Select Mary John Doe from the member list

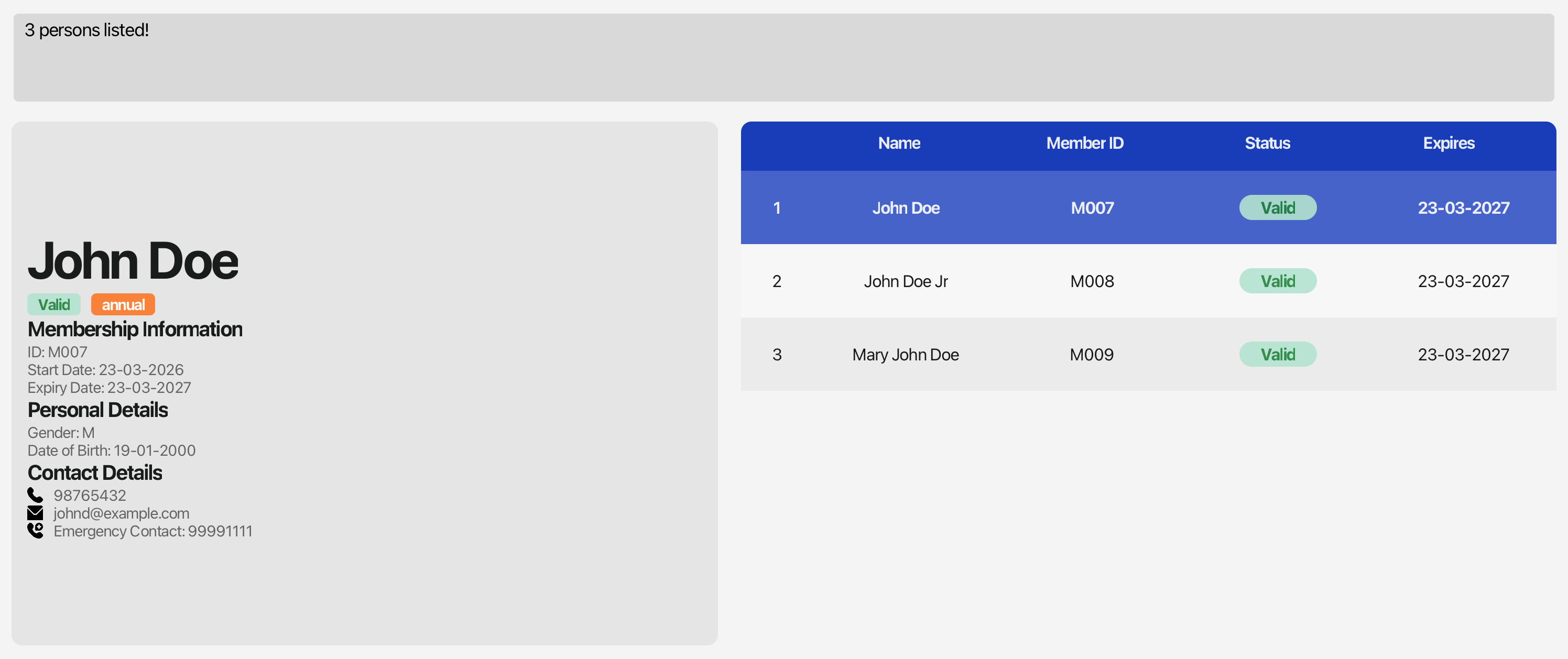pos(905,354)
